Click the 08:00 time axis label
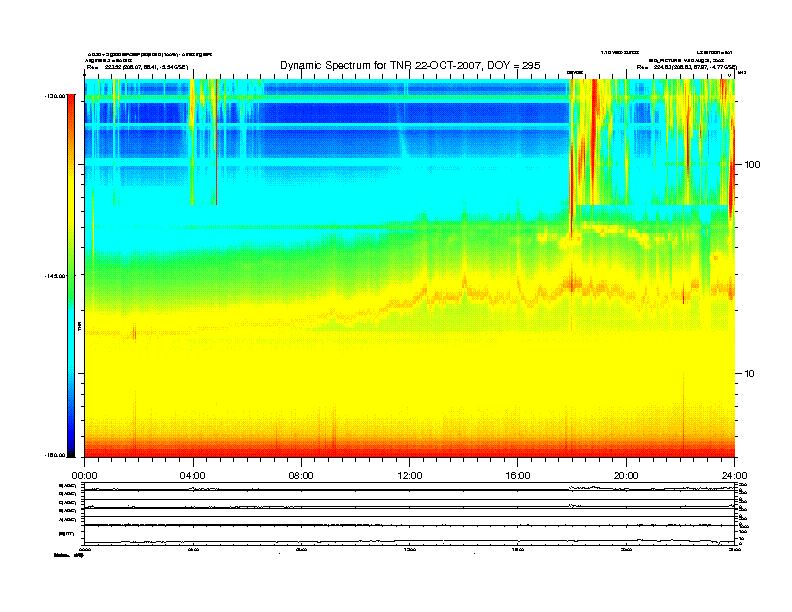The height and width of the screenshot is (612, 792). click(301, 476)
